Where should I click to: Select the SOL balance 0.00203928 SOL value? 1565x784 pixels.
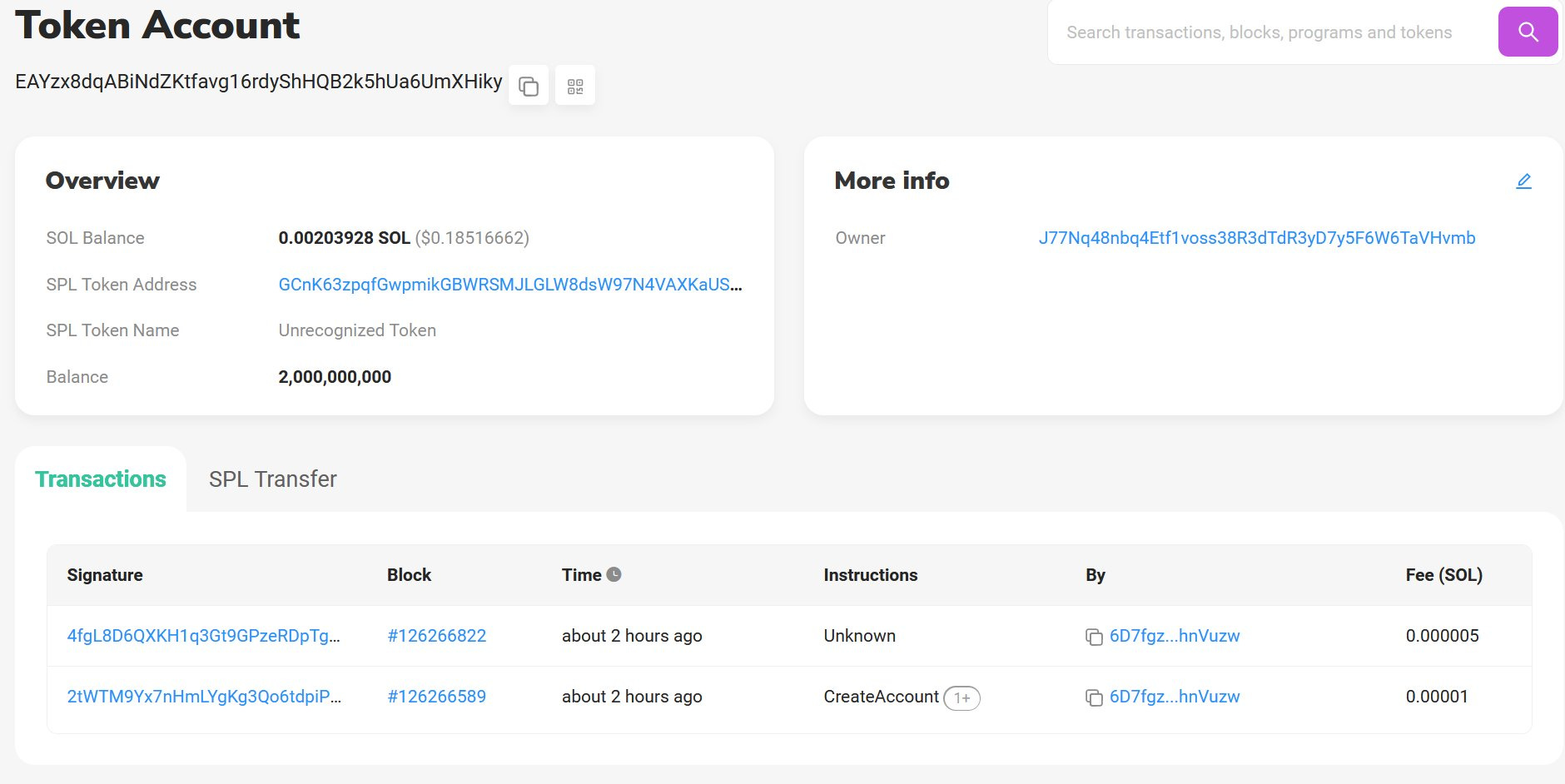pyautogui.click(x=344, y=238)
